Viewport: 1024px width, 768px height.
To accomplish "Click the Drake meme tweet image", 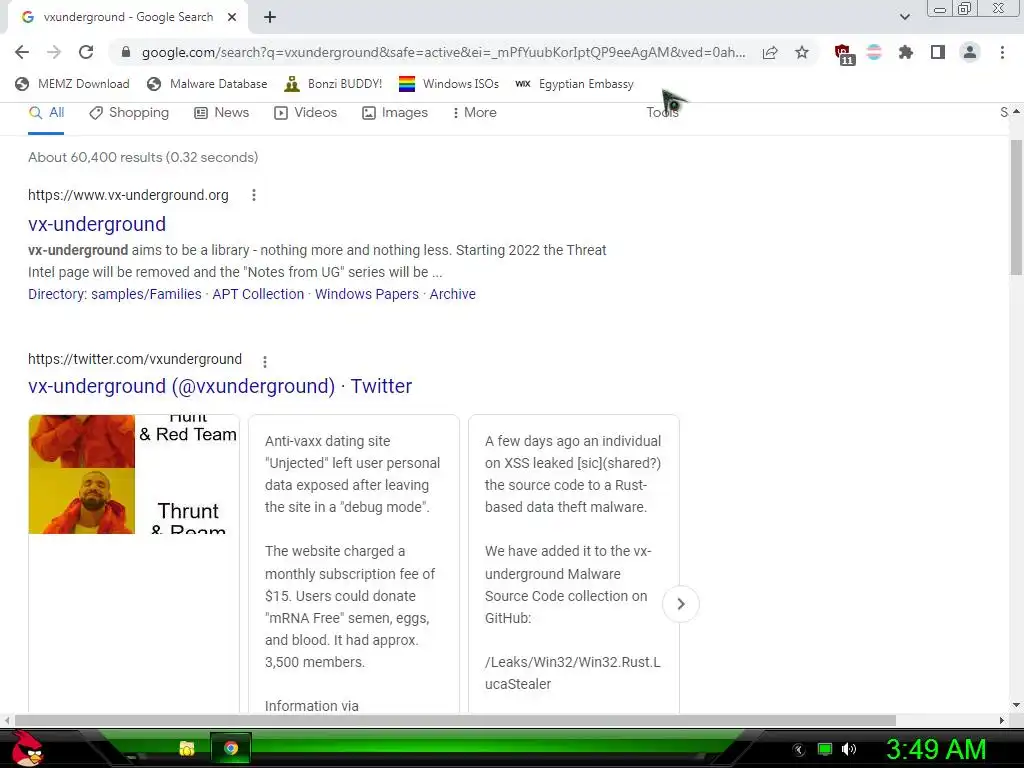I will coord(134,474).
